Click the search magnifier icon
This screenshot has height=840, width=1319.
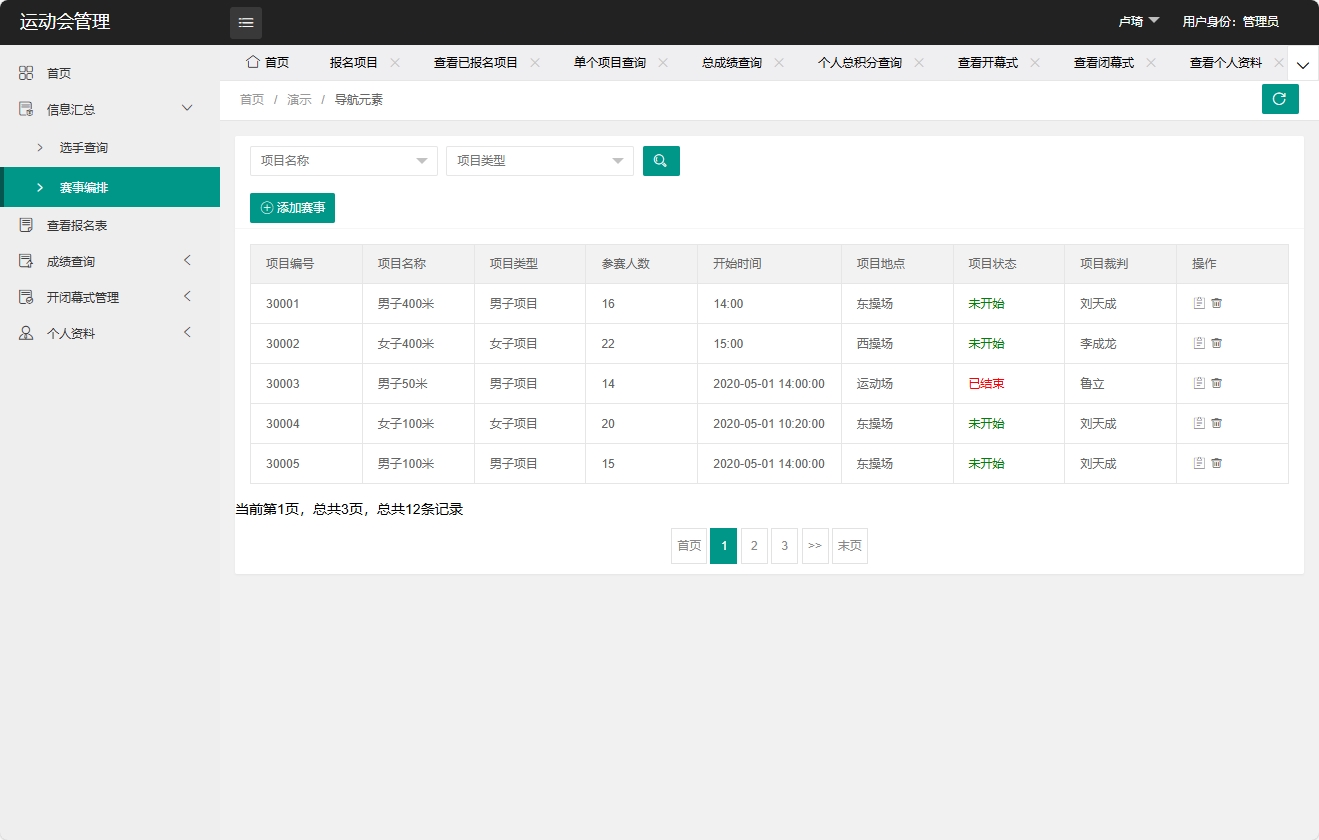[x=661, y=160]
